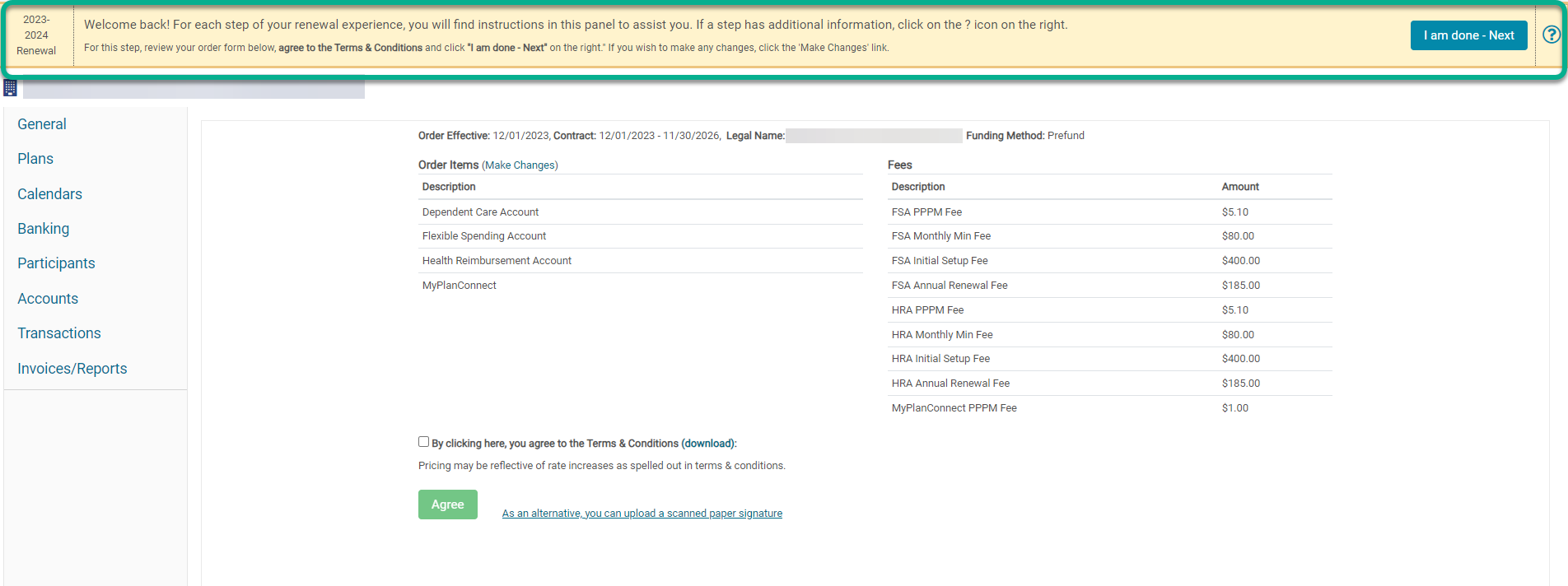Click the Funding Method: Prefund text

click(x=1025, y=136)
